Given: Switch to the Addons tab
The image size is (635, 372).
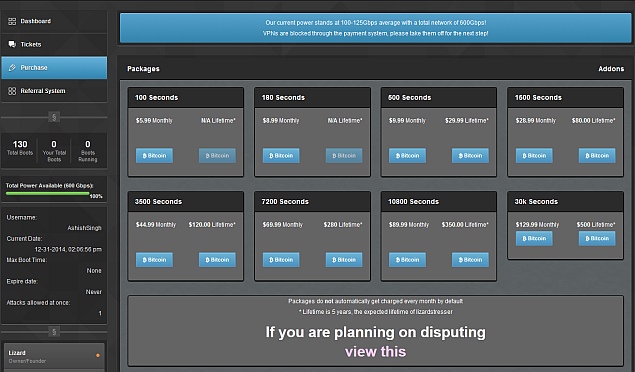Looking at the screenshot, I should click(611, 69).
